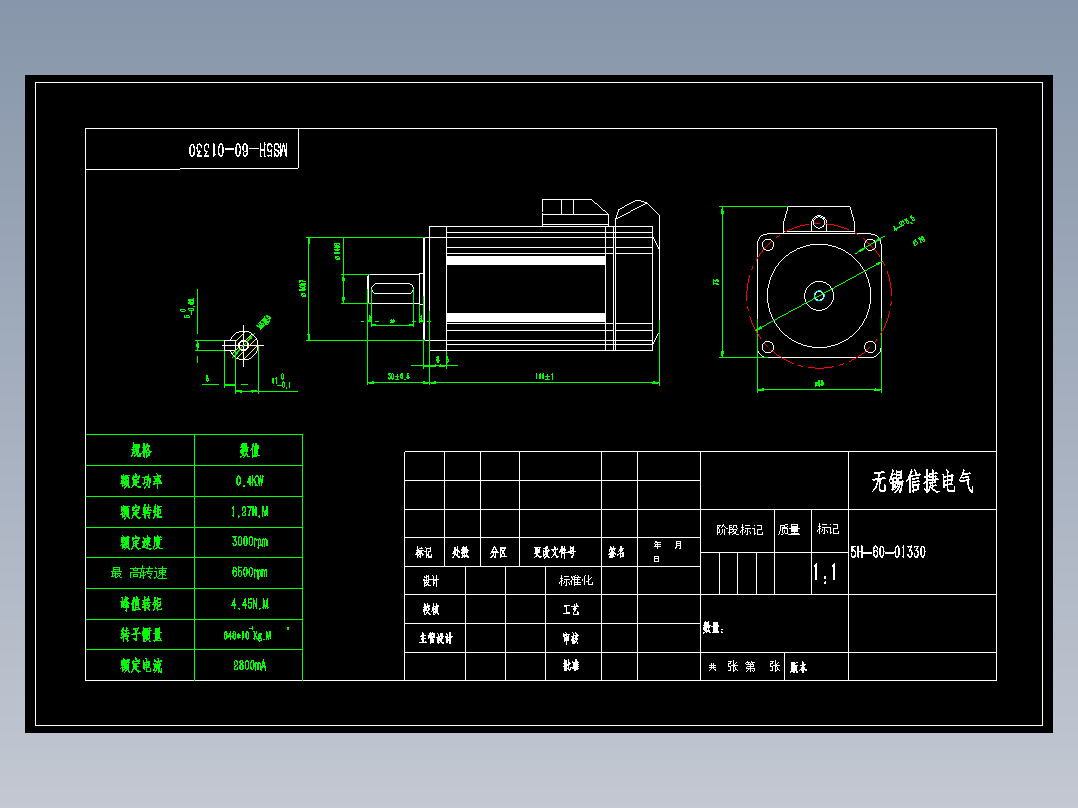Select the 1:1 scale cell
The width and height of the screenshot is (1078, 808).
(x=824, y=574)
